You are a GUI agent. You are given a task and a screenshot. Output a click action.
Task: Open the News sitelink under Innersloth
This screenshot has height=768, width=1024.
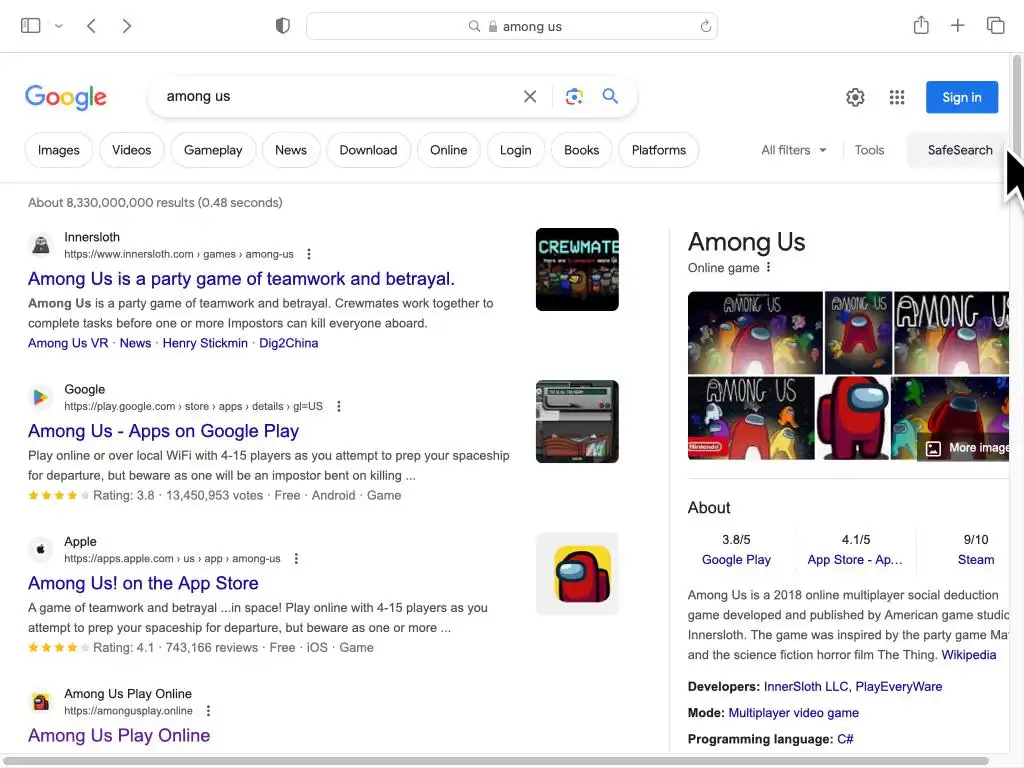pyautogui.click(x=135, y=343)
